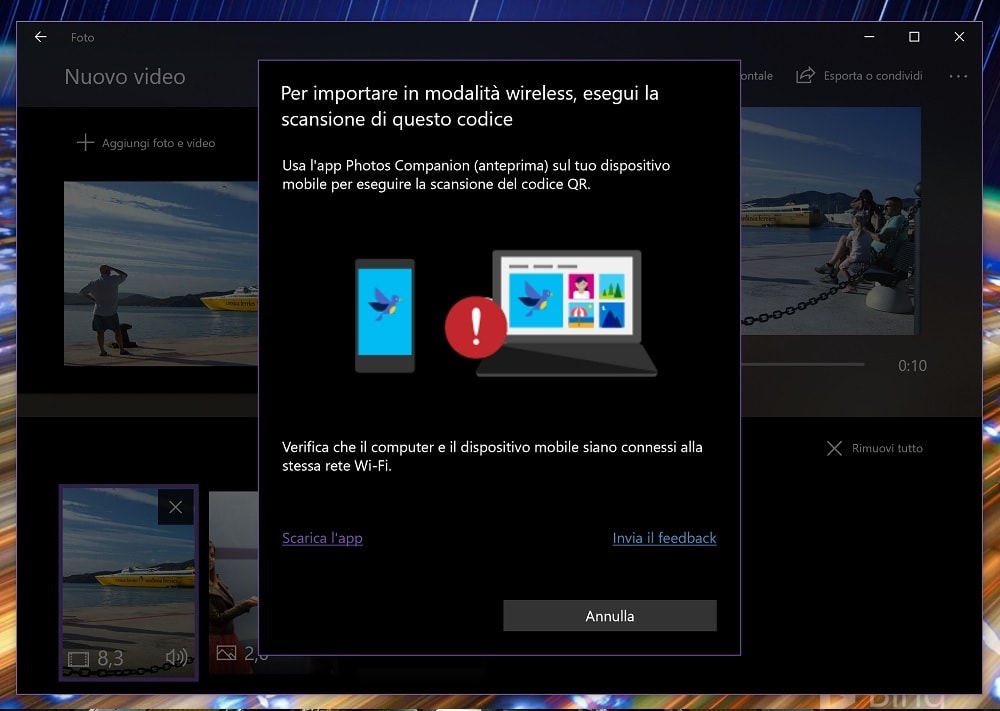The height and width of the screenshot is (711, 1000).
Task: Select the second storyboard photo clip
Action: coord(233,580)
